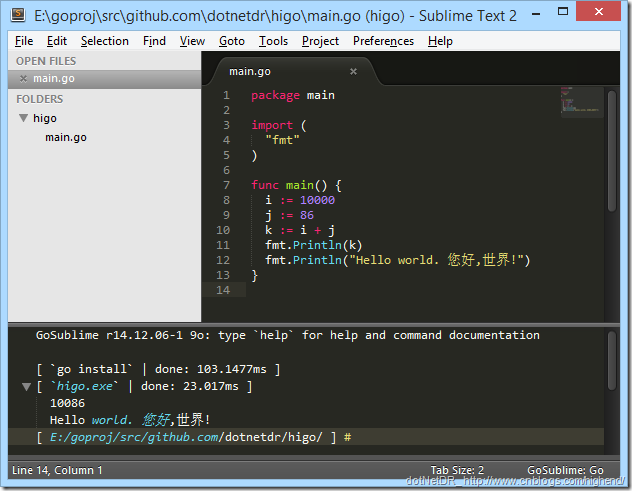Open the File menu

pos(24,41)
